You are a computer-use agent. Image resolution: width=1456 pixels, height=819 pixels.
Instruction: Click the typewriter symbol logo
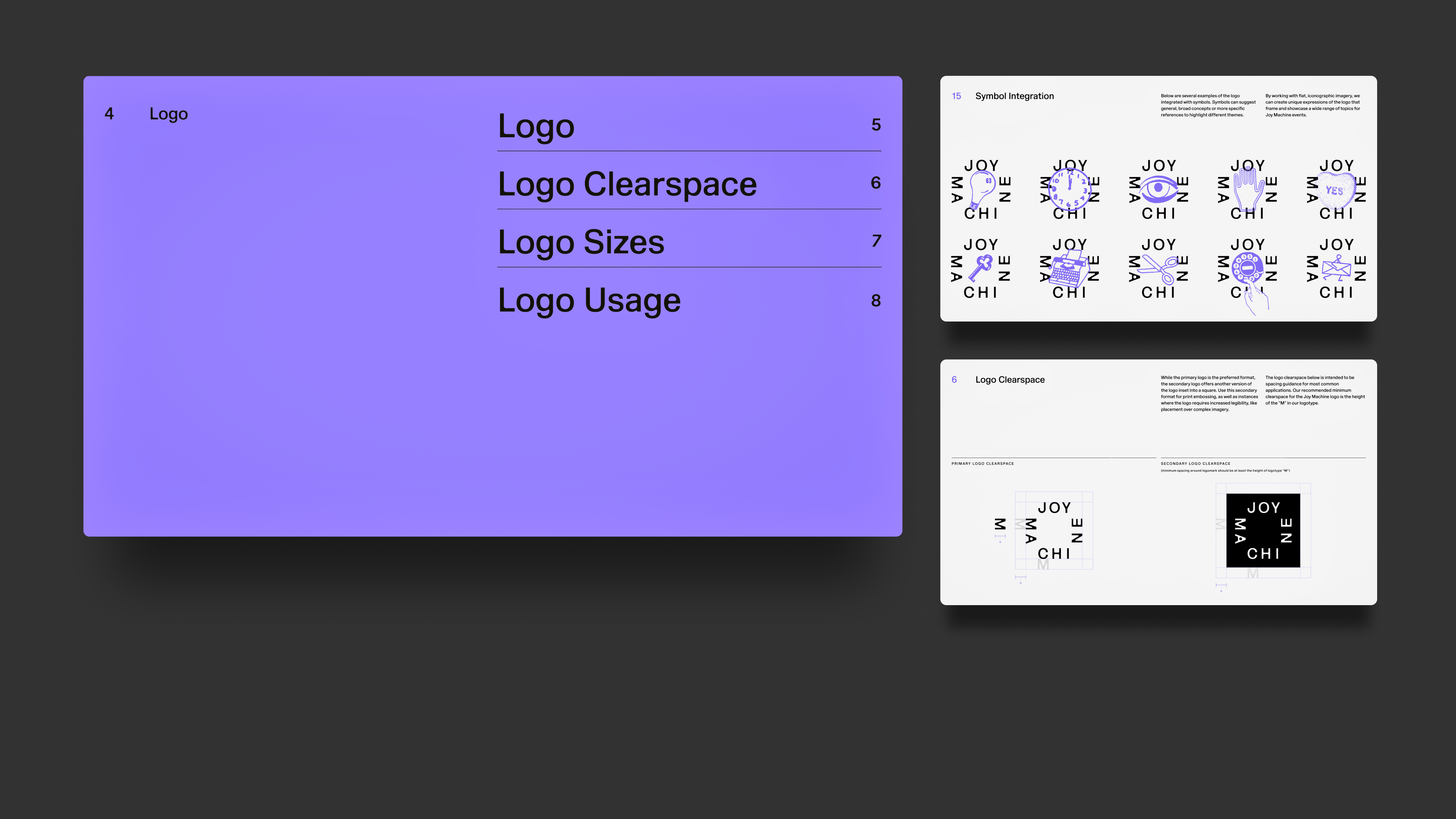point(1069,270)
